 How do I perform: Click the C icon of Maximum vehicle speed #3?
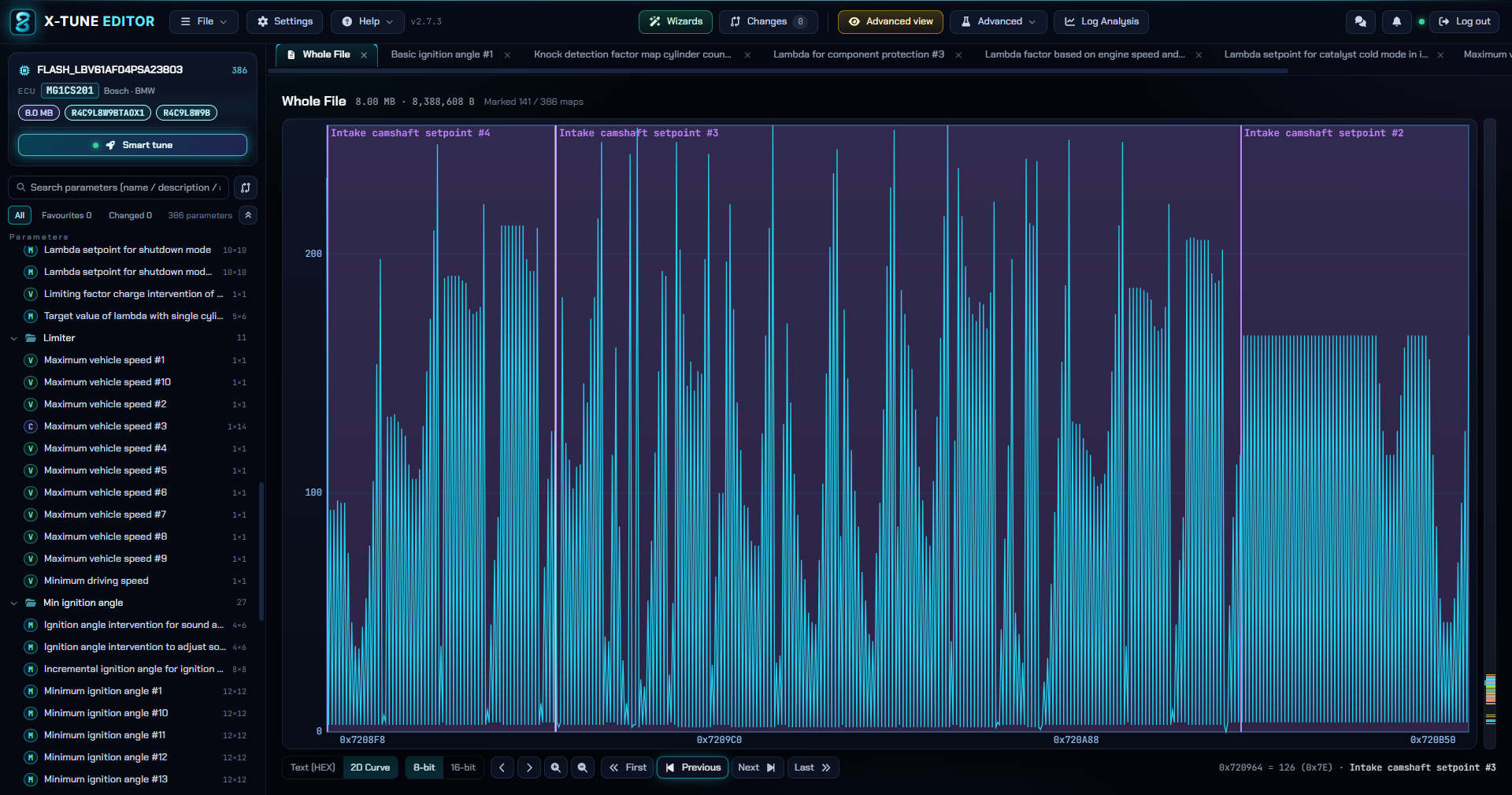point(31,426)
